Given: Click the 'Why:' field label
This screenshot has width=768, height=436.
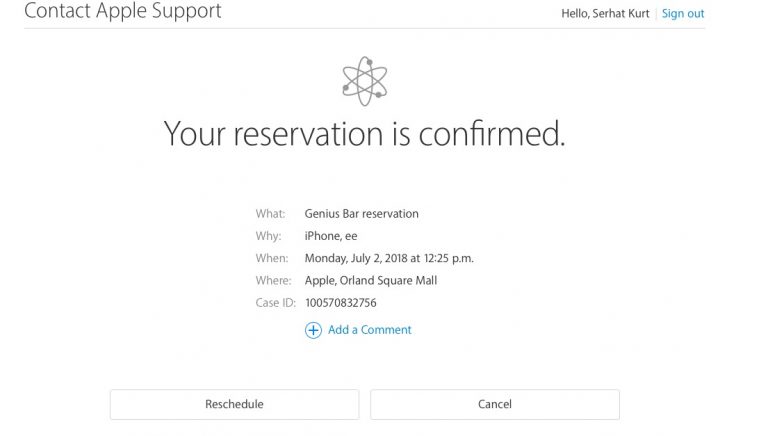Looking at the screenshot, I should click(x=268, y=236).
